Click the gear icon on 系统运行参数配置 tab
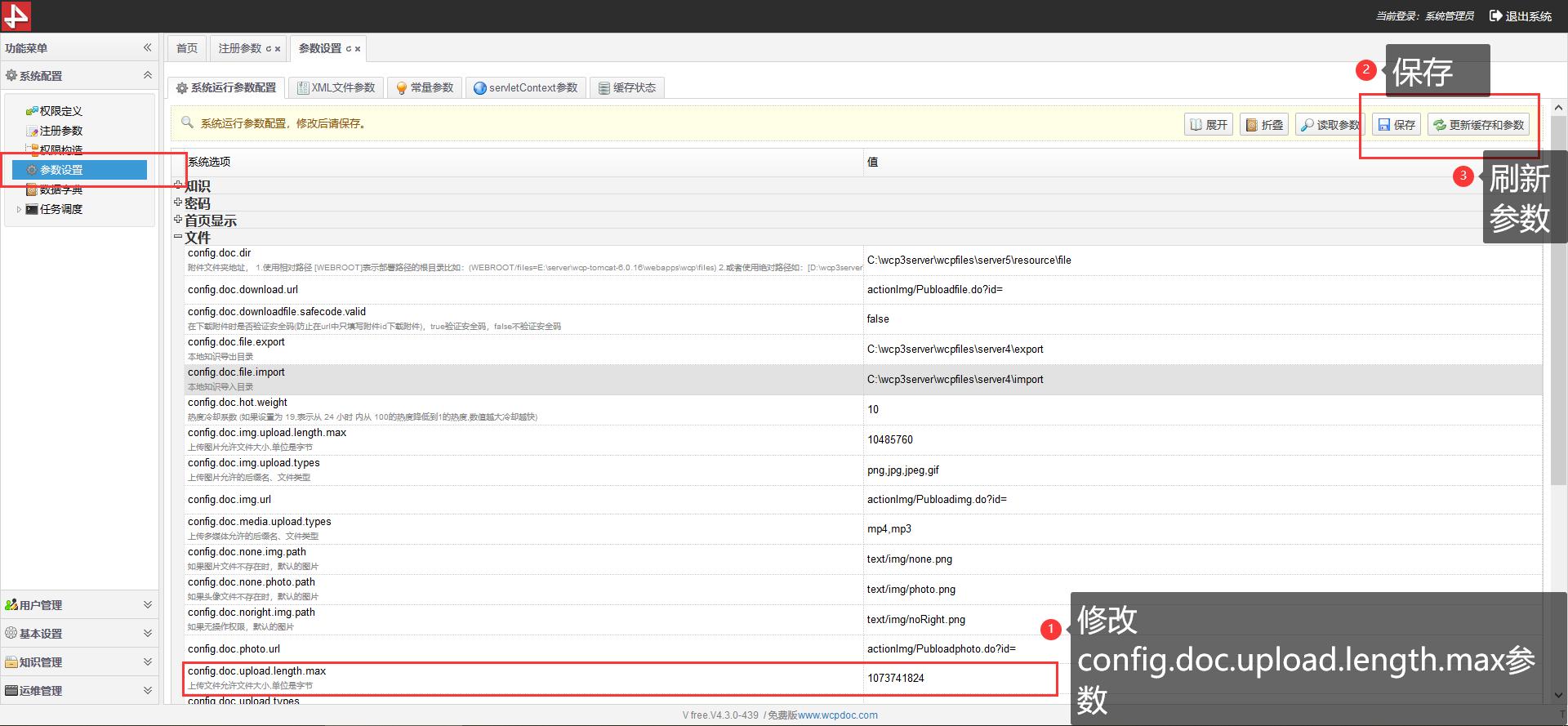The image size is (1568, 726). [x=182, y=88]
